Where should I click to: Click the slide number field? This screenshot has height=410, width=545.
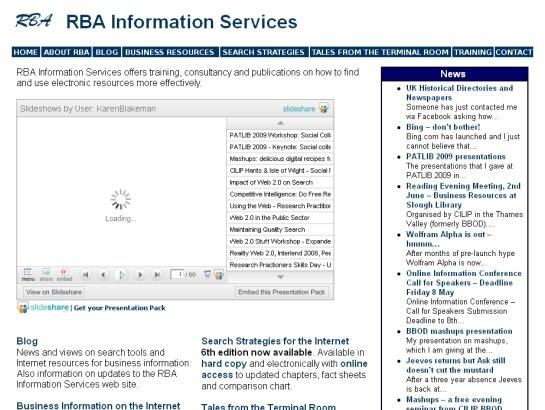click(x=177, y=274)
